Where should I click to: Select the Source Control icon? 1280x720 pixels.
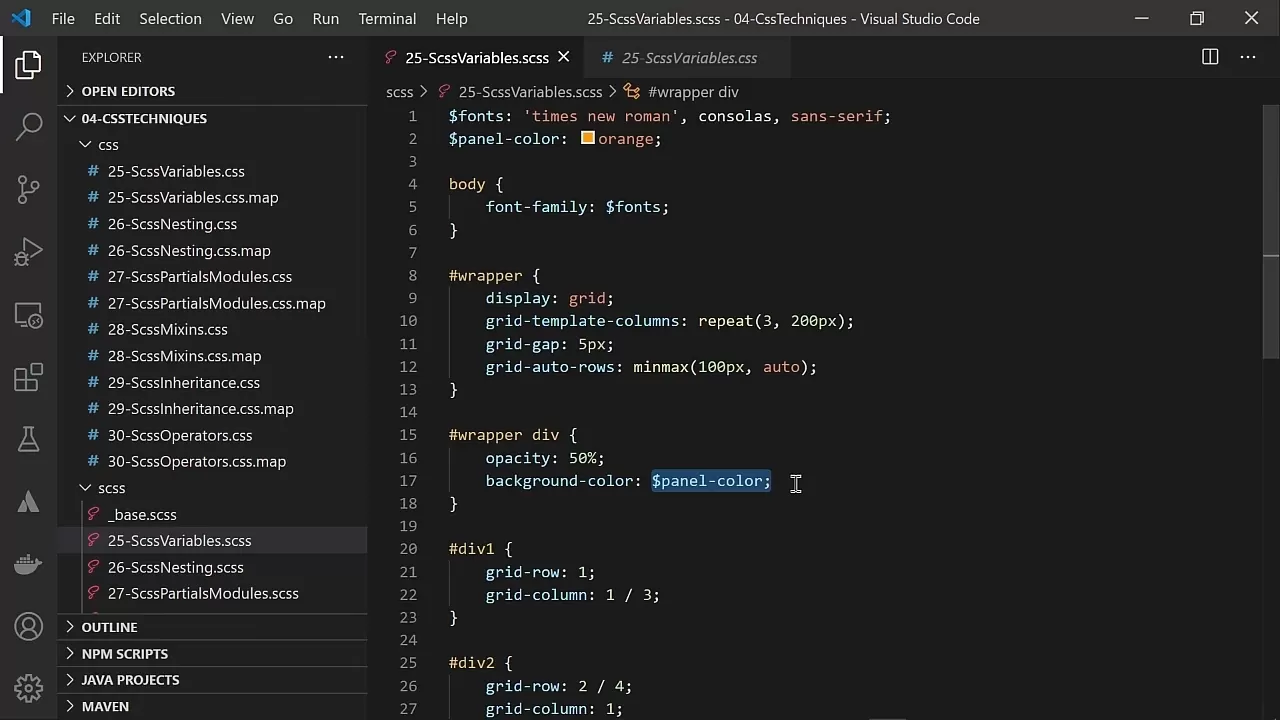[x=27, y=189]
